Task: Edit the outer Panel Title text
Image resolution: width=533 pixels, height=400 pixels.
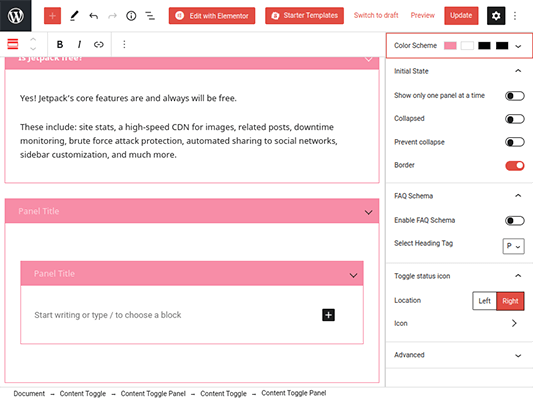Action: point(39,211)
